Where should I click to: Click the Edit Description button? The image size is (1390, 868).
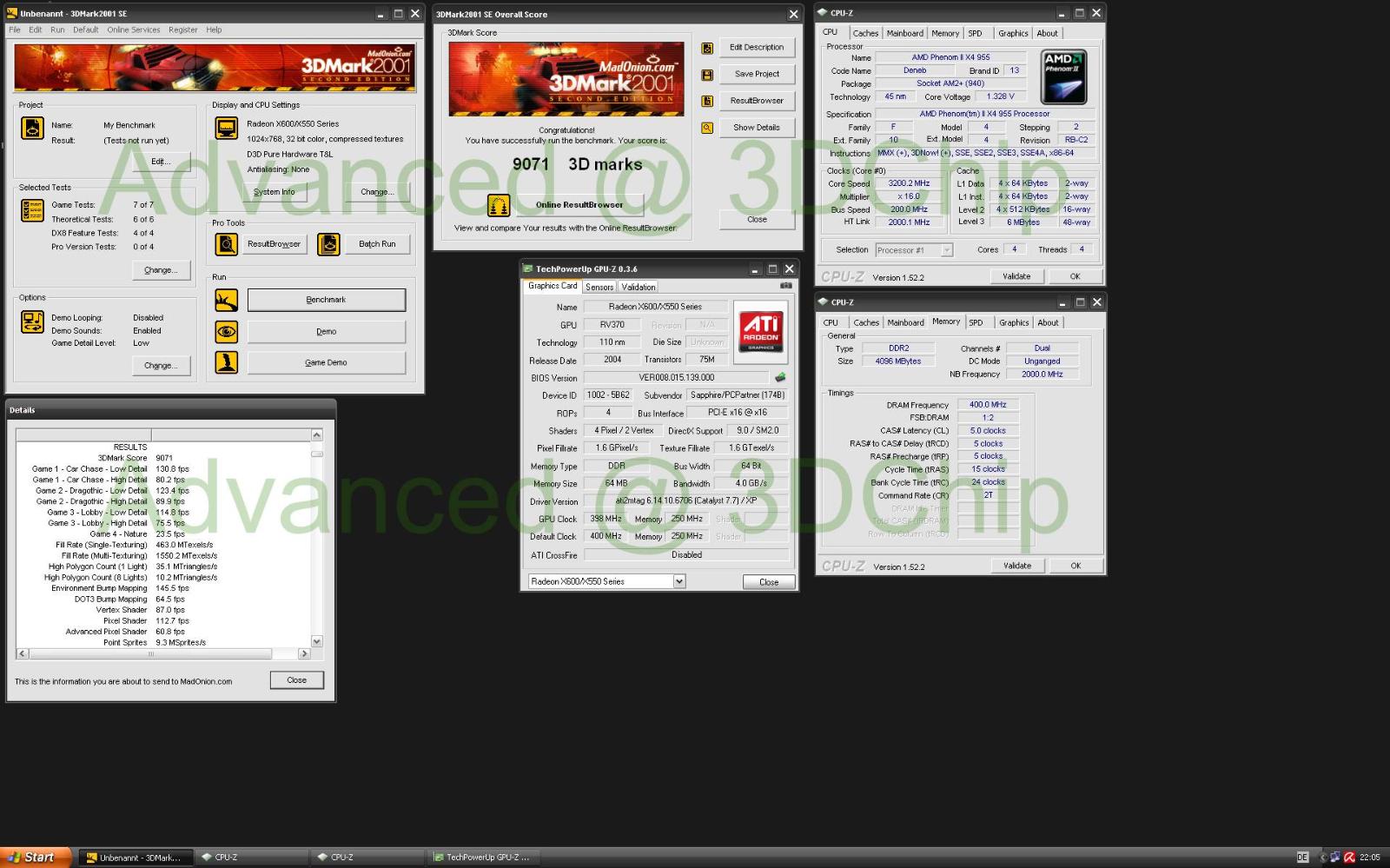[x=757, y=47]
